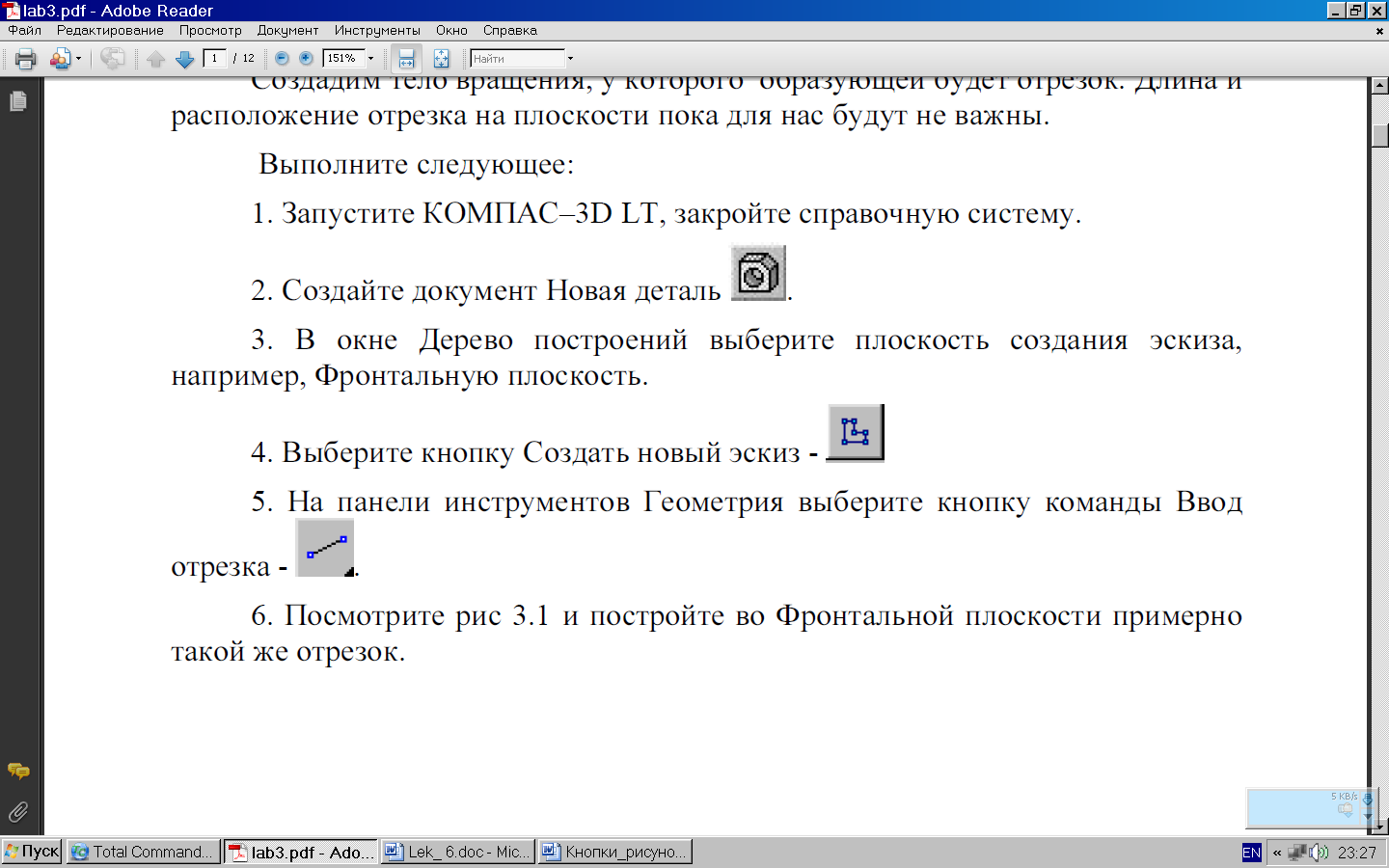This screenshot has width=1389, height=868.
Task: Switch to Lek_6.doc Word taskbar button
Action: tap(458, 852)
